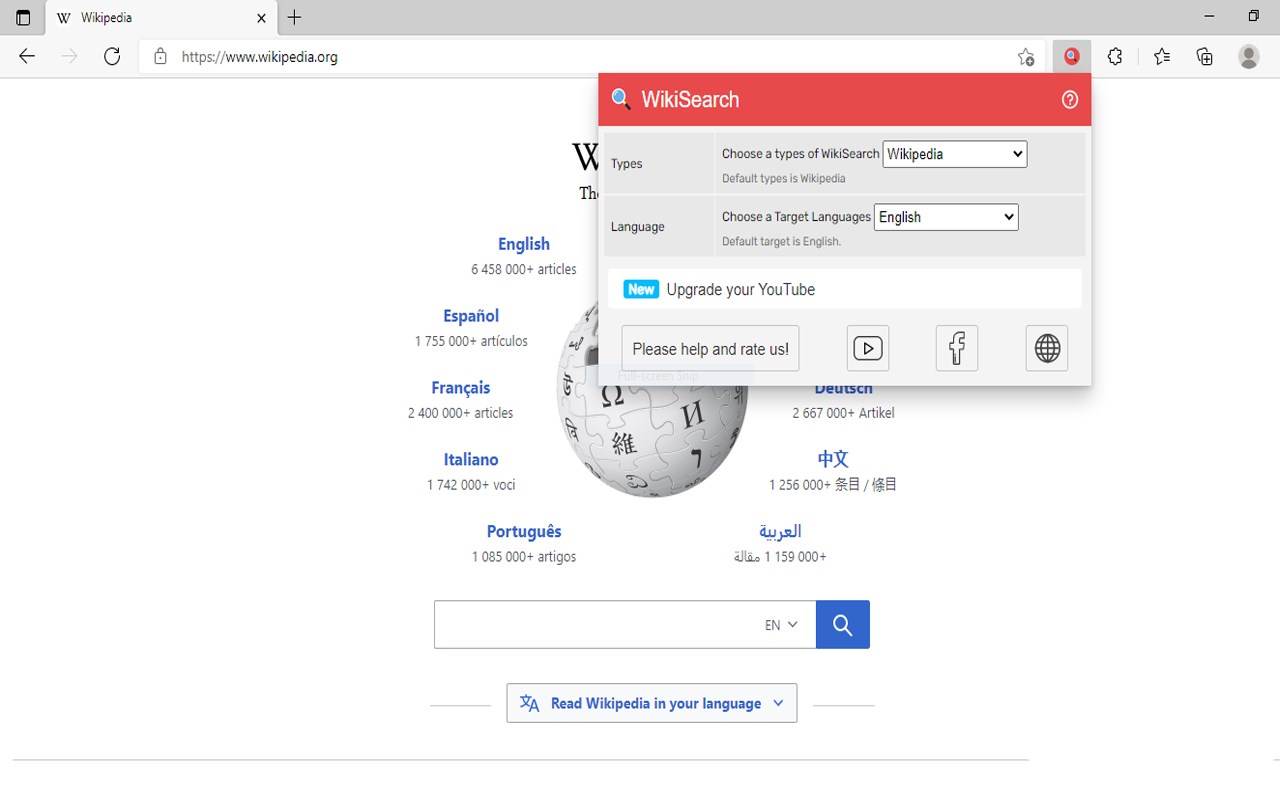Expand the WikiSearch Types dropdown
This screenshot has height=800, width=1280.
pos(955,154)
